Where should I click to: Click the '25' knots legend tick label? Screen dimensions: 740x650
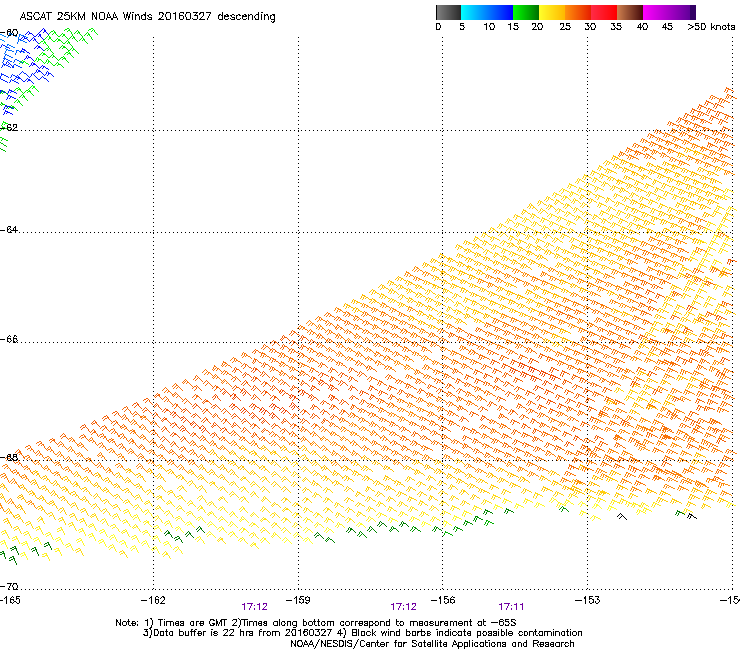pos(565,27)
